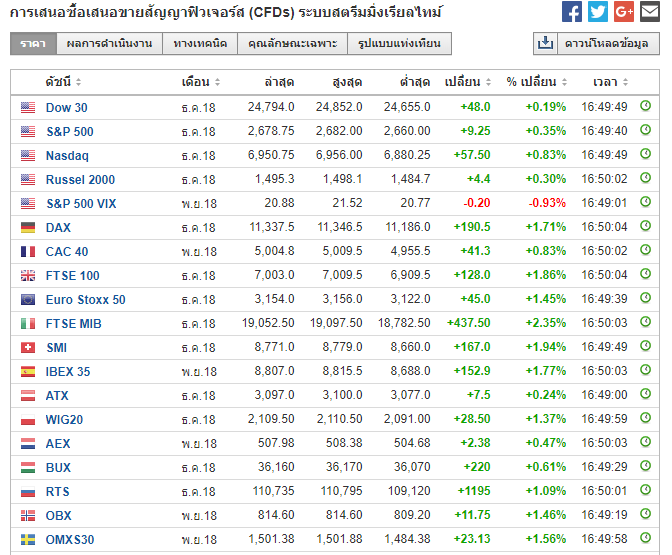Viewport: 672px width, 555px height.
Task: Click clock icon in AEX row
Action: point(645,441)
